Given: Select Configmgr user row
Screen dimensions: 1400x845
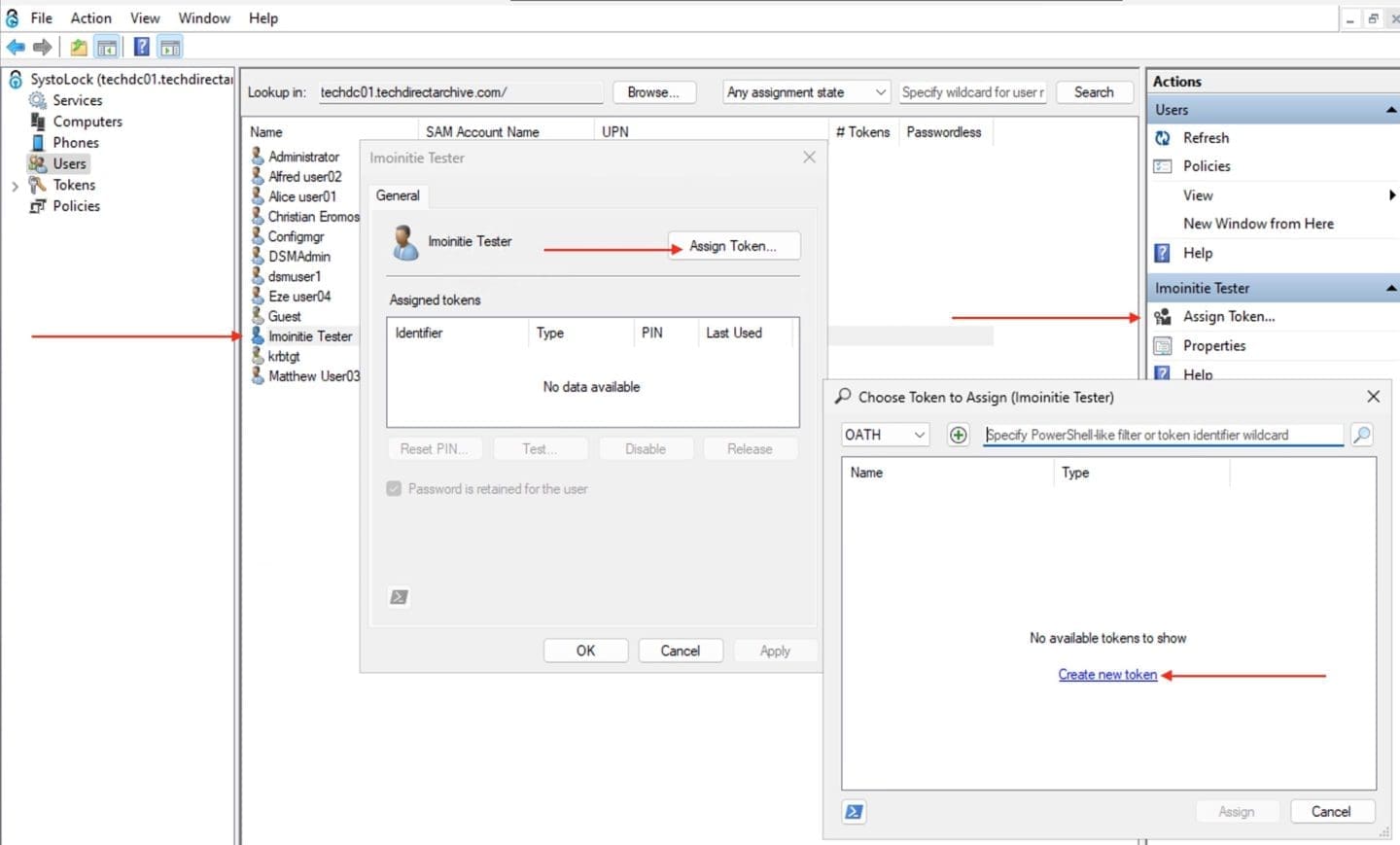Looking at the screenshot, I should click(x=296, y=236).
